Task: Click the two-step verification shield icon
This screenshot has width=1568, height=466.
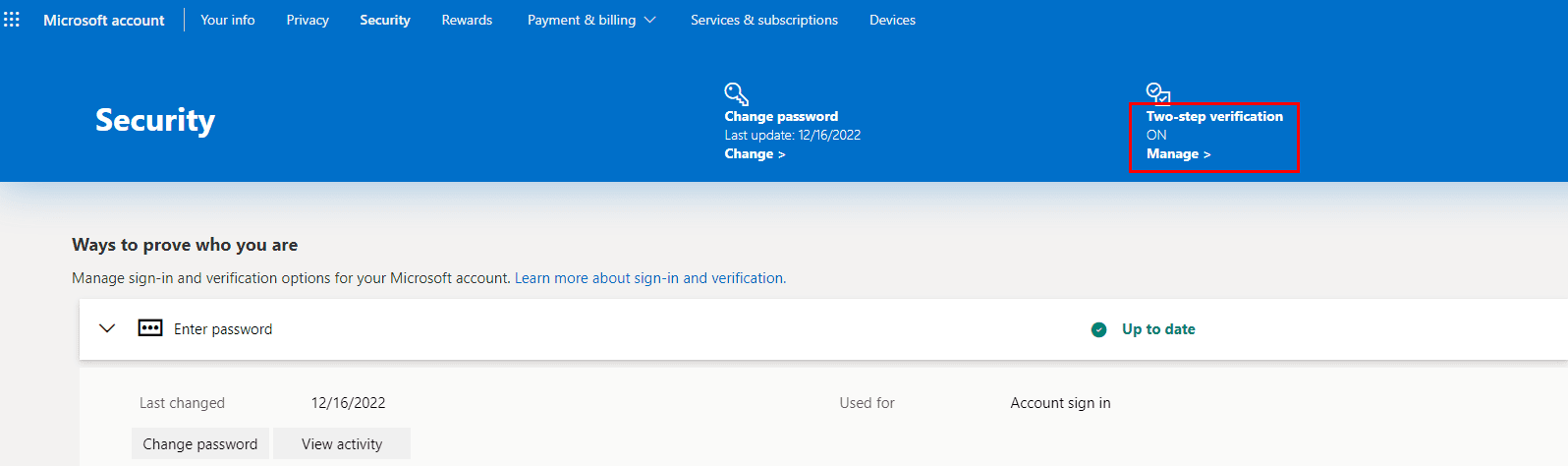Action: (1158, 93)
